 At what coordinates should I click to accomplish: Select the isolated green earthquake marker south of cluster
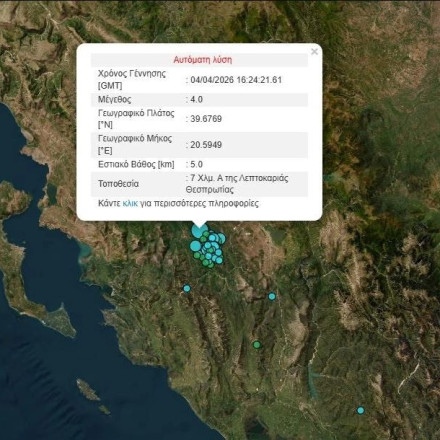point(256,345)
